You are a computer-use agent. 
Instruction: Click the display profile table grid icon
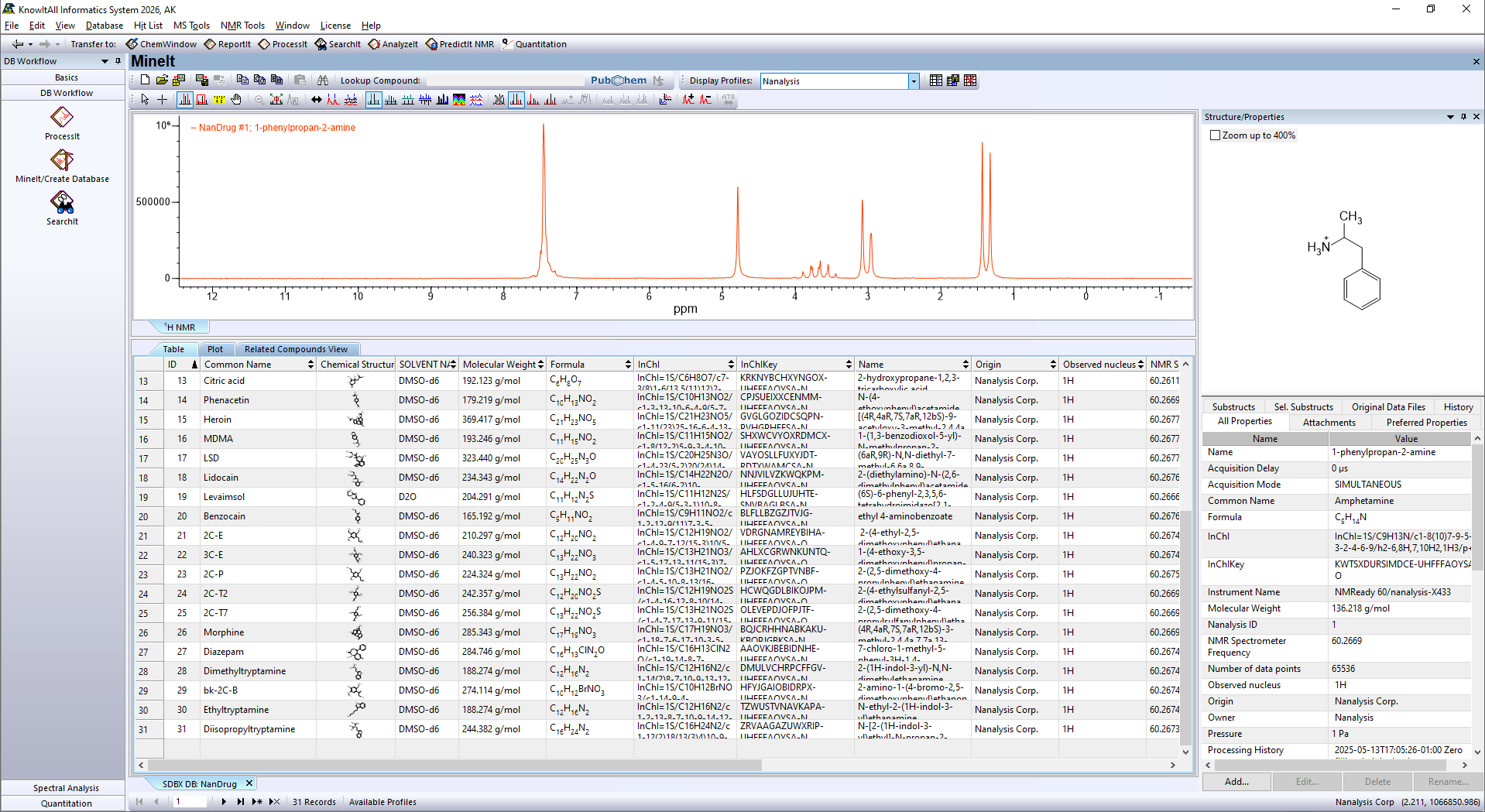[936, 80]
